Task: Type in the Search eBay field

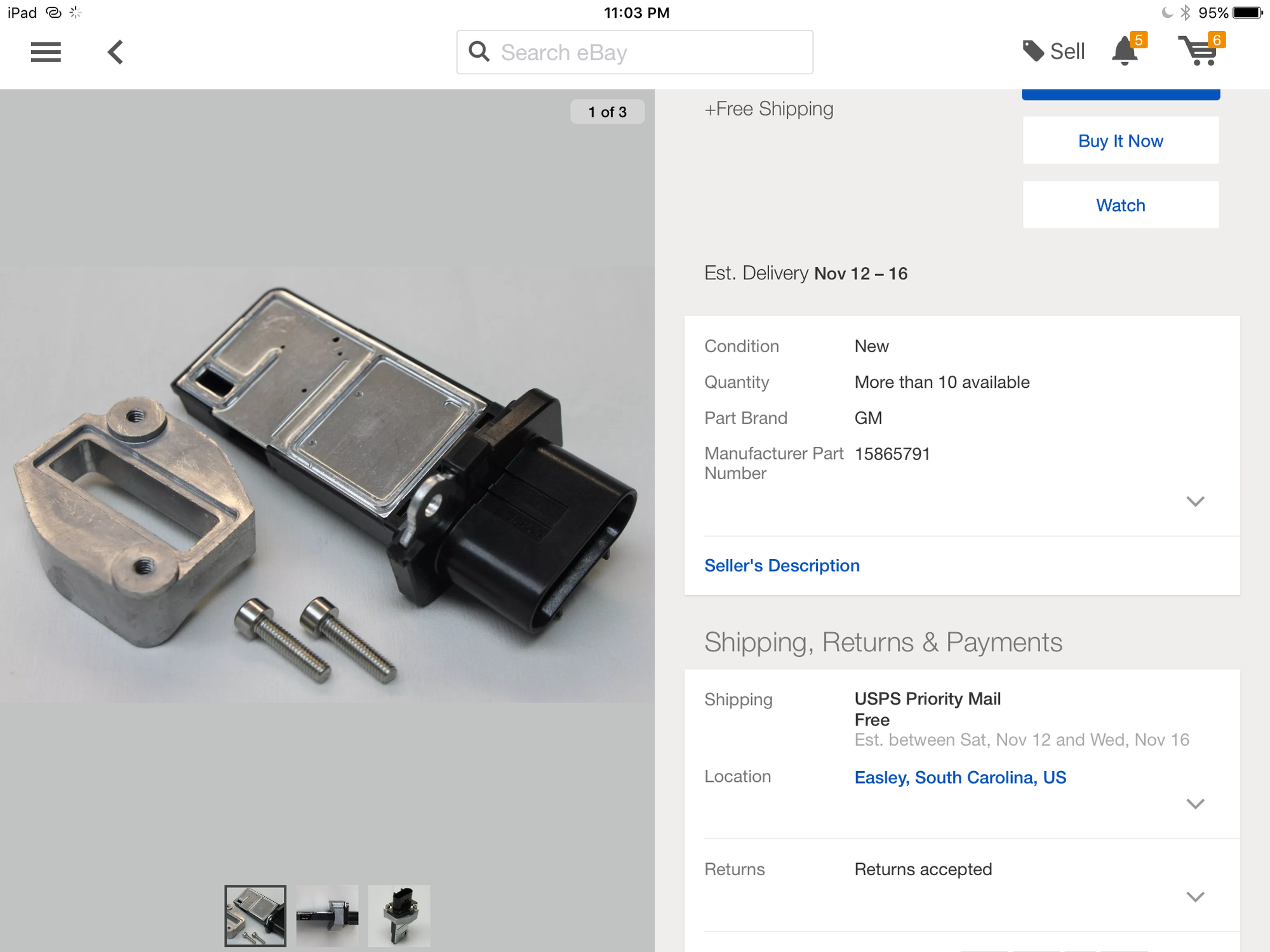Action: (x=648, y=52)
